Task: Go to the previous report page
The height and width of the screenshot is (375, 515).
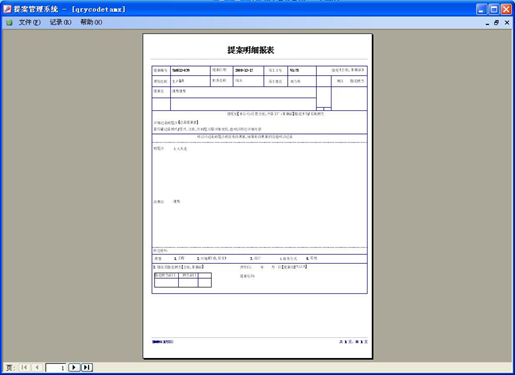Action: tap(37, 367)
